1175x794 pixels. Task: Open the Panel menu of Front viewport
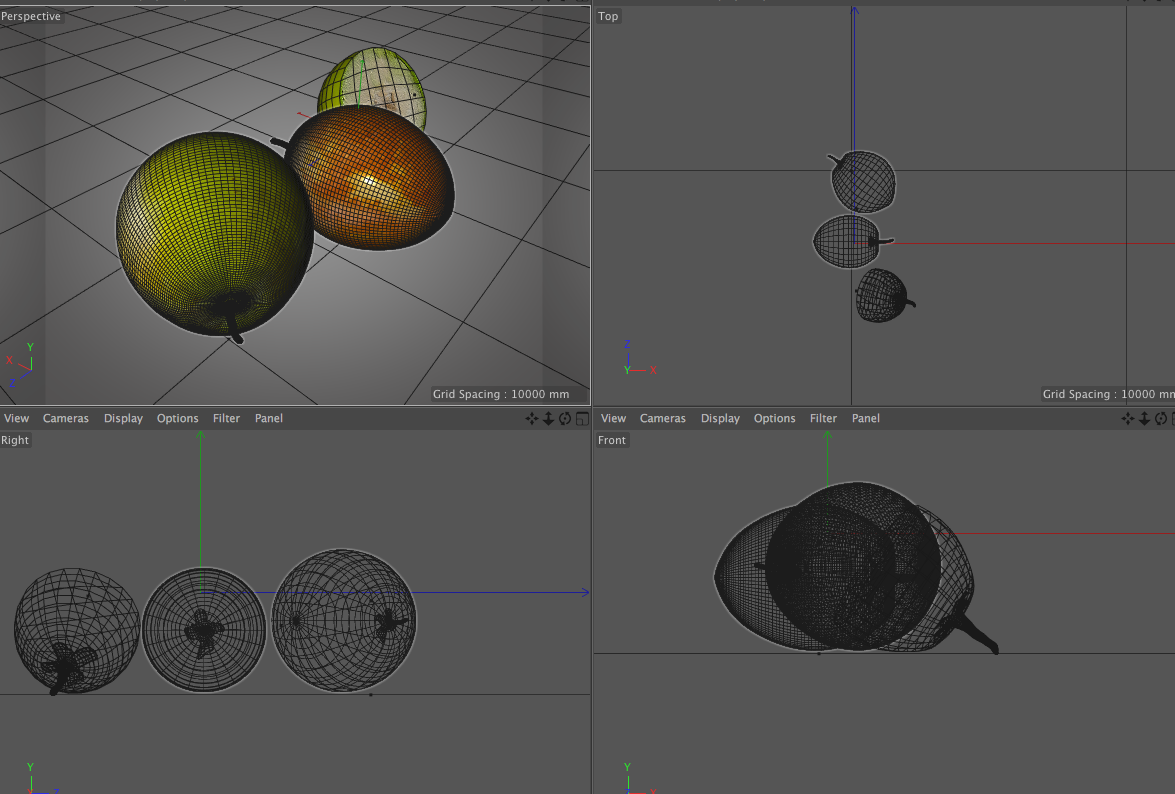coord(866,419)
